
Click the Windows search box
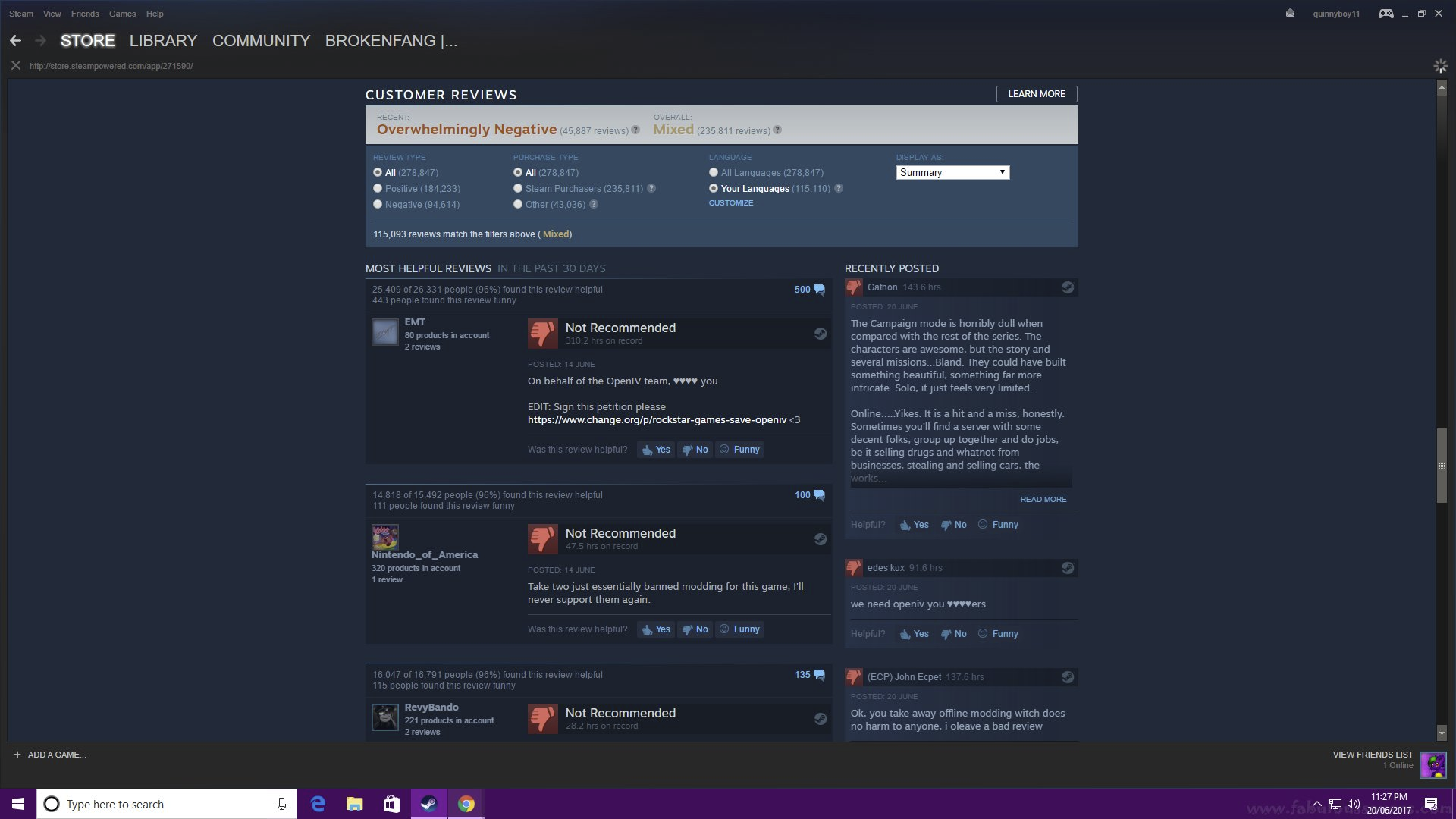[167, 804]
